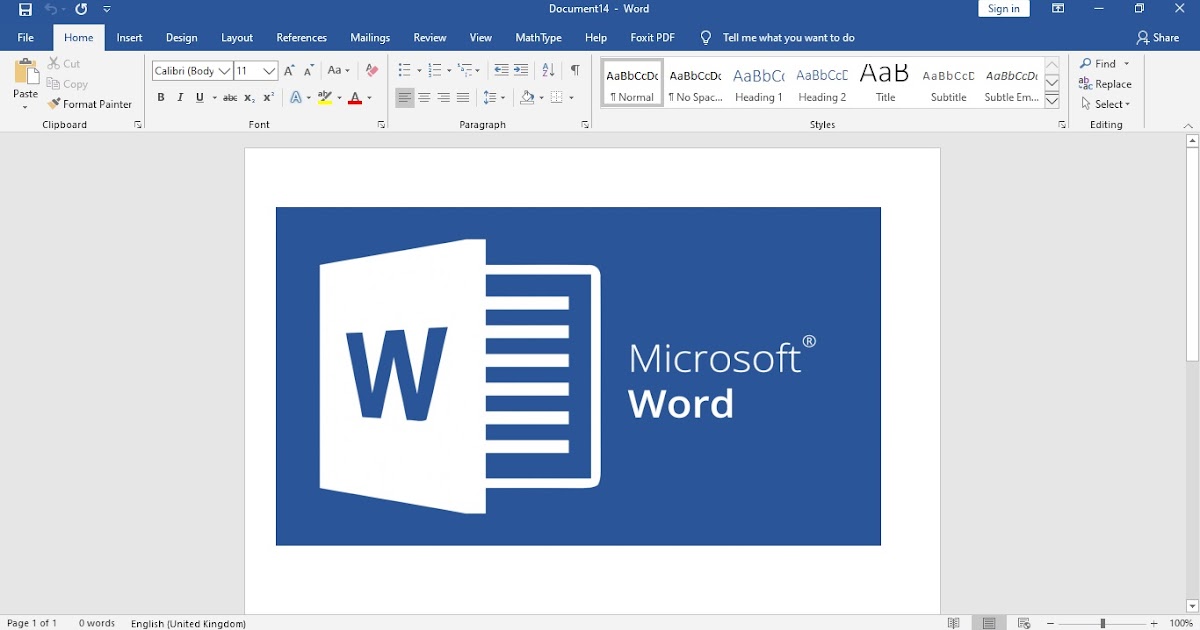Image resolution: width=1200 pixels, height=630 pixels.
Task: Open the font name combo box Calibri (Body)
Action: [x=192, y=71]
